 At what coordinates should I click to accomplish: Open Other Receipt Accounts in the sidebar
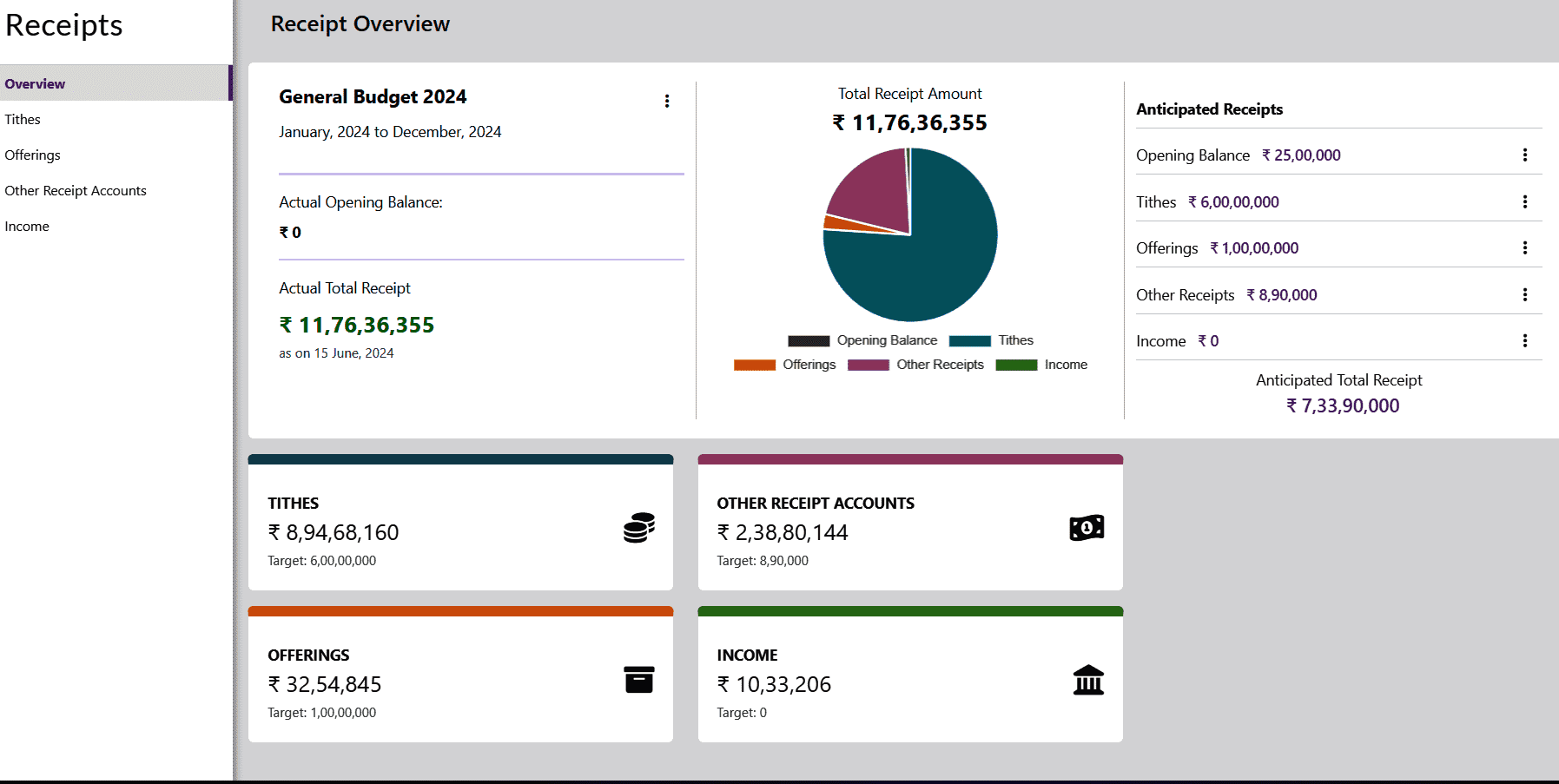point(76,191)
